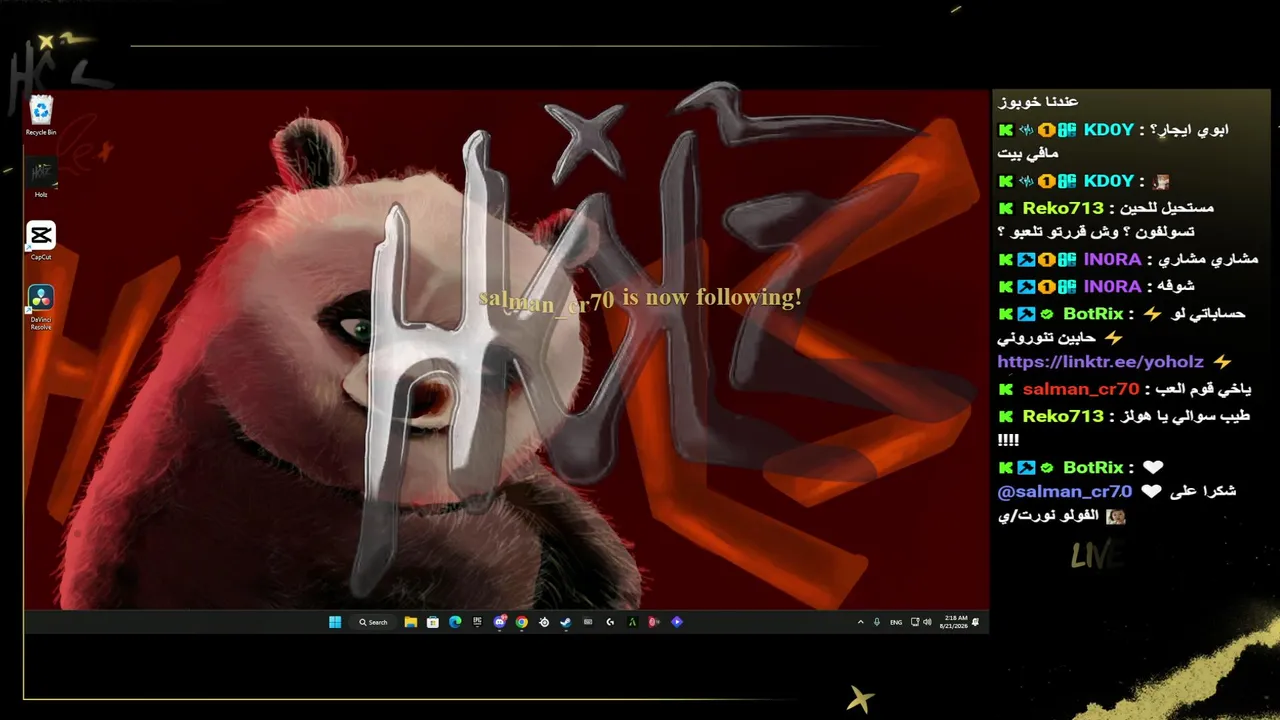The height and width of the screenshot is (720, 1280).
Task: Open the notification bell in the taskbar
Action: coord(976,622)
